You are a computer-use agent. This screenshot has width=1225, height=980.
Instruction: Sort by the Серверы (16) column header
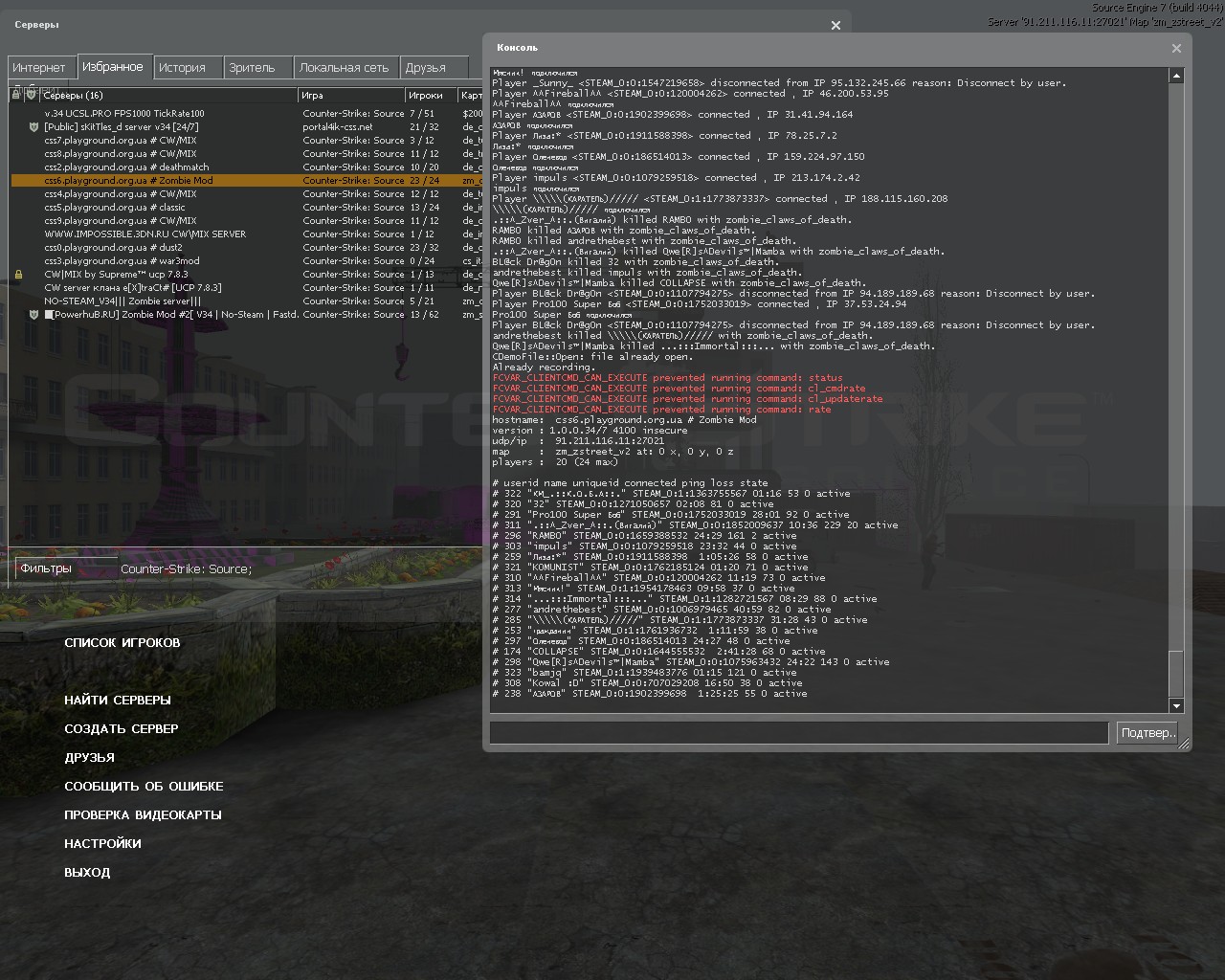169,95
